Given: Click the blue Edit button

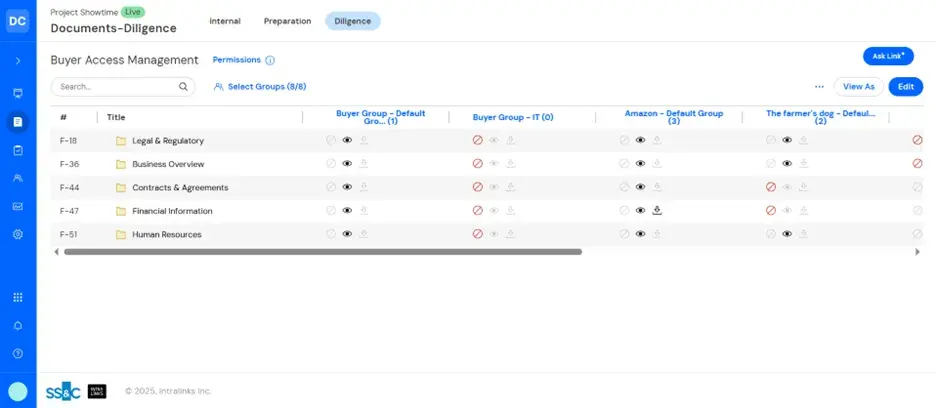Looking at the screenshot, I should (x=905, y=87).
